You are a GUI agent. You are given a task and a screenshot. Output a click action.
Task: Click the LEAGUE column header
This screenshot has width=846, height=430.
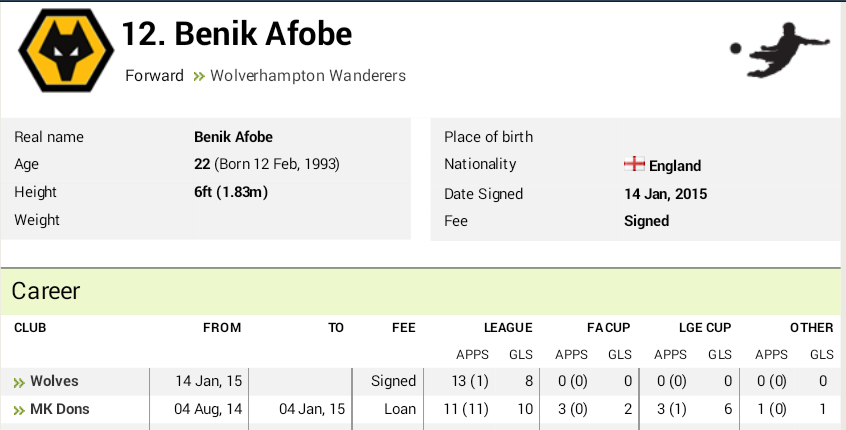point(508,328)
